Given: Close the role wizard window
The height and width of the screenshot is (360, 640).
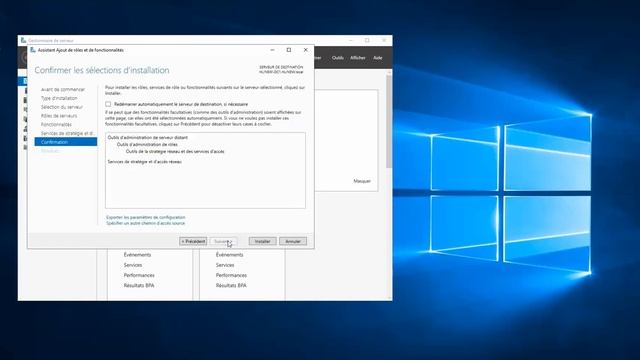Looking at the screenshot, I should (x=306, y=50).
